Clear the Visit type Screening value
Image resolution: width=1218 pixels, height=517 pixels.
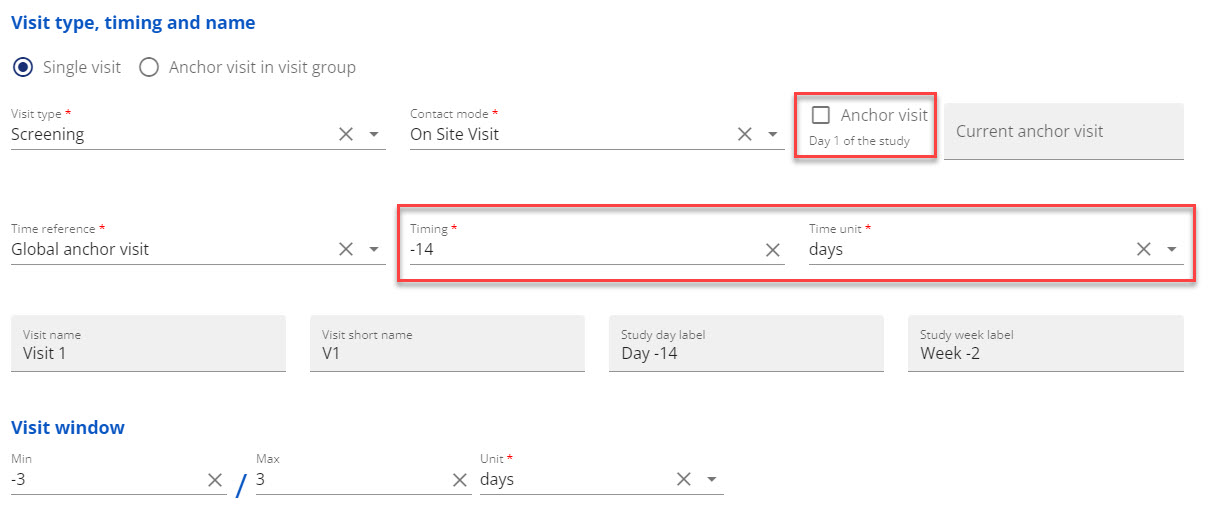pyautogui.click(x=346, y=134)
